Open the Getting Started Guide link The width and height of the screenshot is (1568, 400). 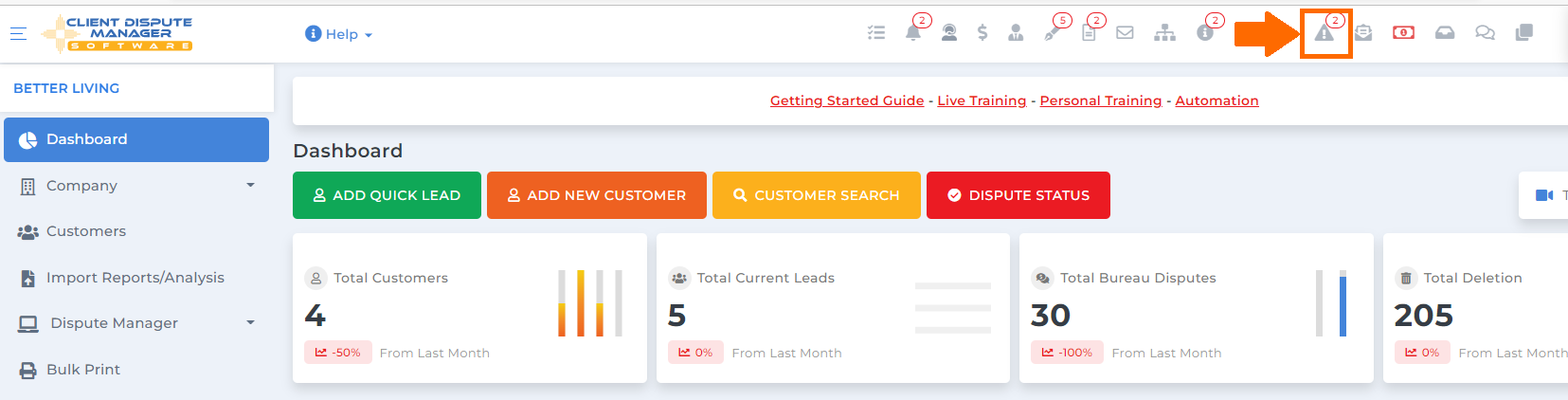pos(847,100)
